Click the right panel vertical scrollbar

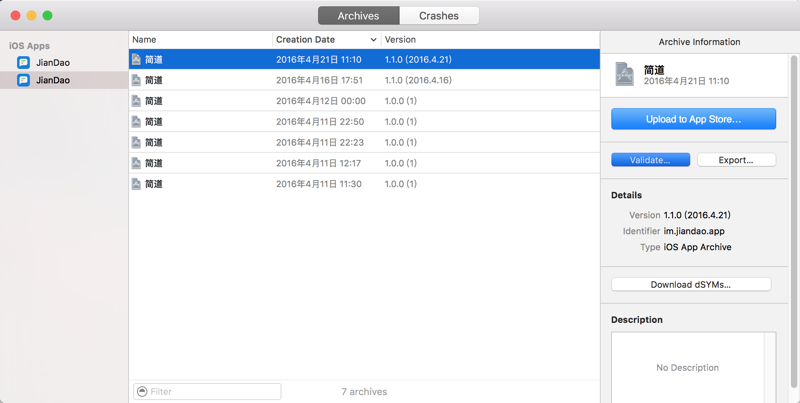coord(794,224)
